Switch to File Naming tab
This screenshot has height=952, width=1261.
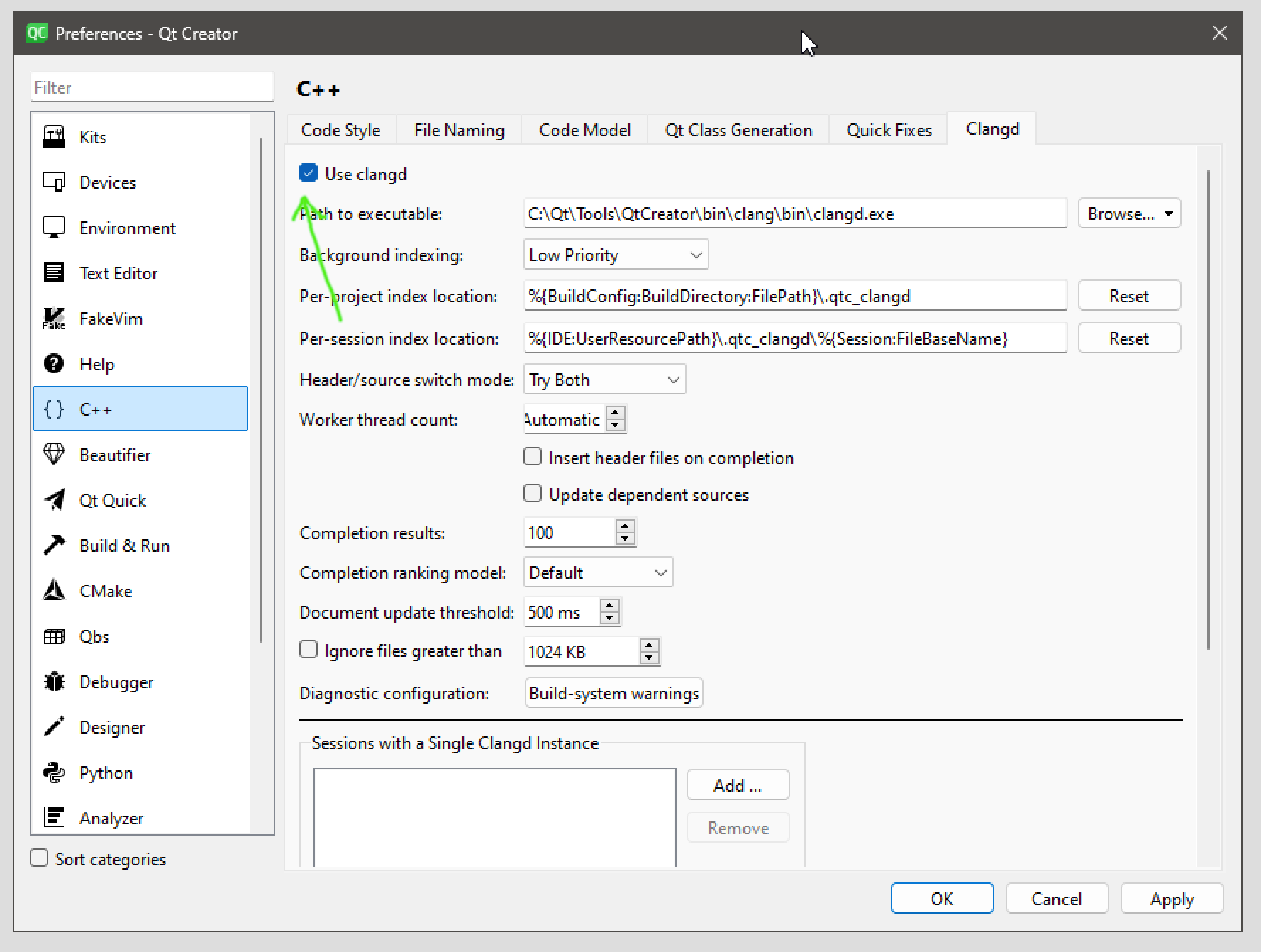pos(459,130)
